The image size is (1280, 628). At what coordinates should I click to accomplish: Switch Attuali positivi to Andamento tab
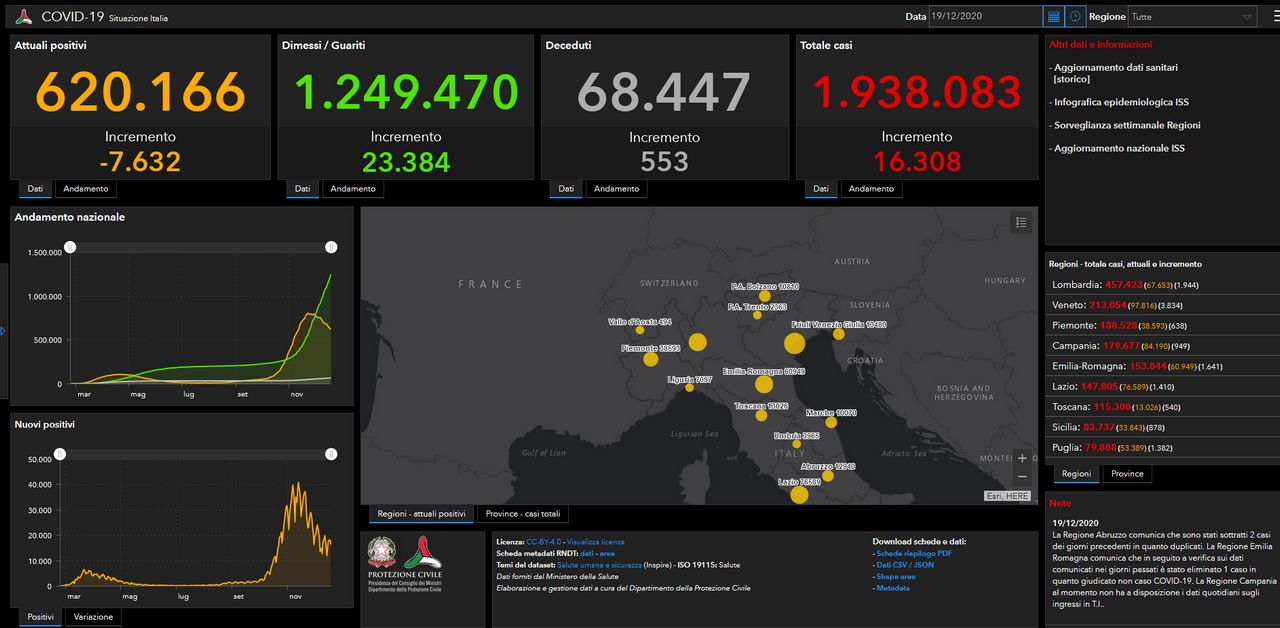(85, 188)
